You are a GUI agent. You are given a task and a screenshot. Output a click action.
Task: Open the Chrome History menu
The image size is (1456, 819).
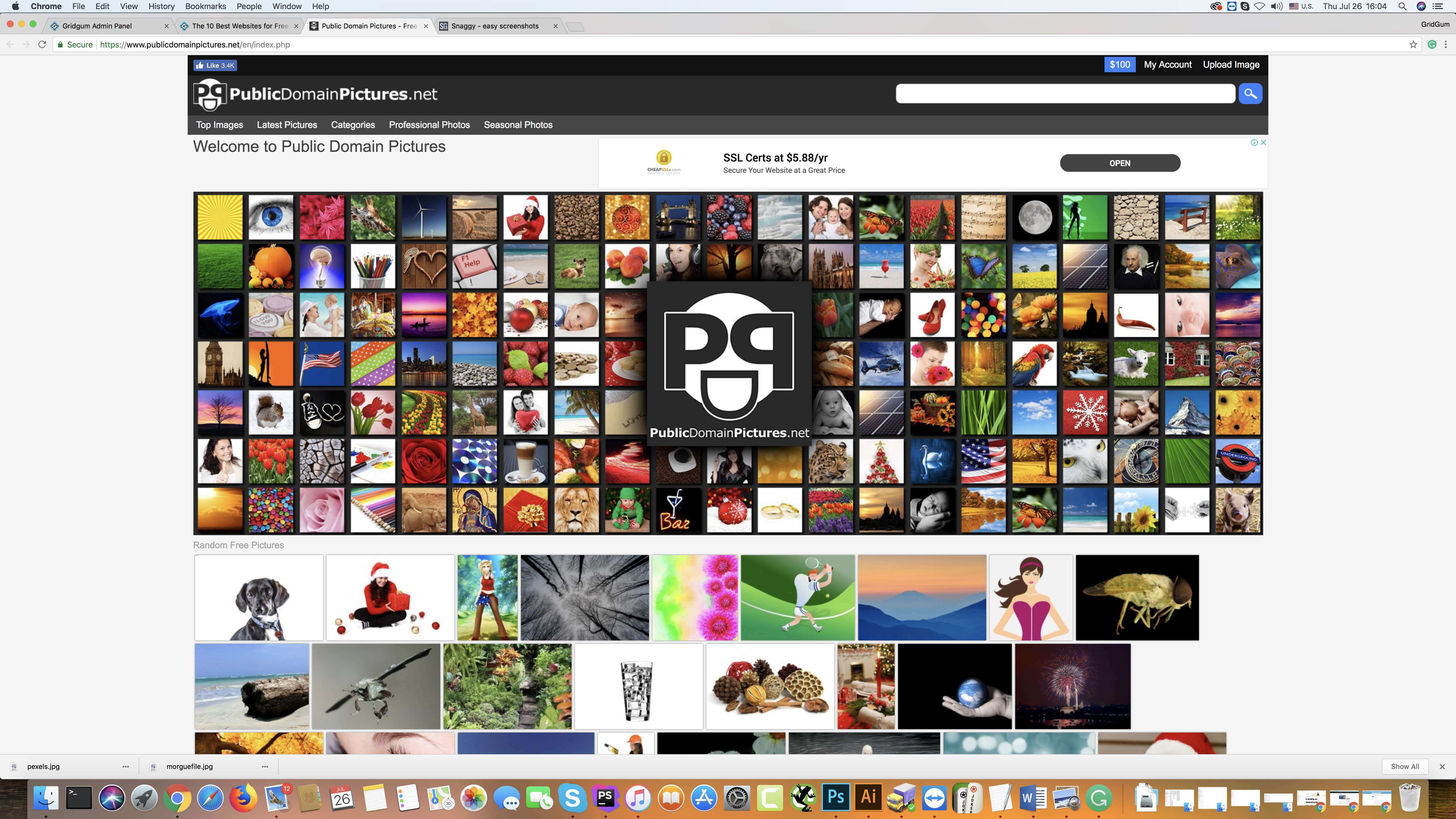pos(161,6)
